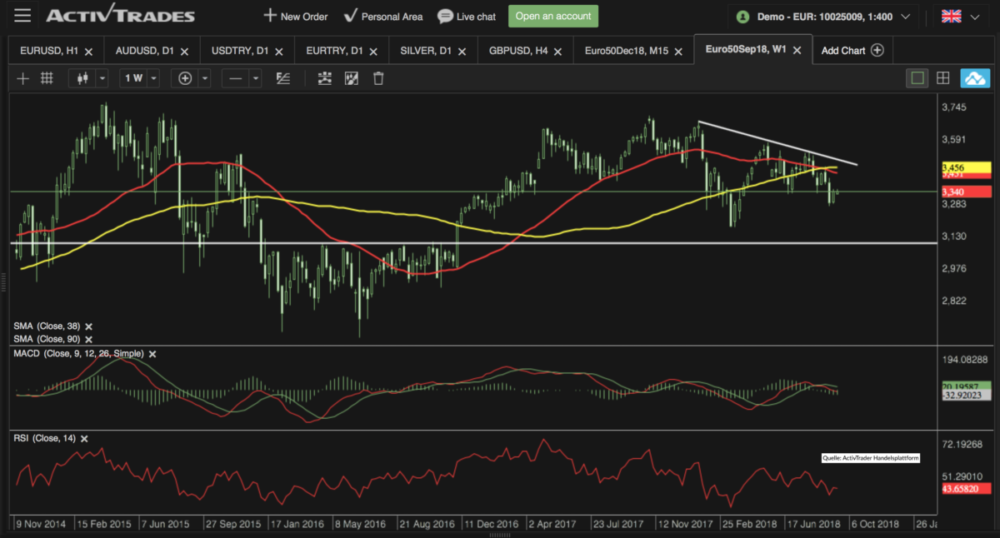This screenshot has width=1000, height=538.
Task: Click the chart objects/template icon
Action: 325,78
